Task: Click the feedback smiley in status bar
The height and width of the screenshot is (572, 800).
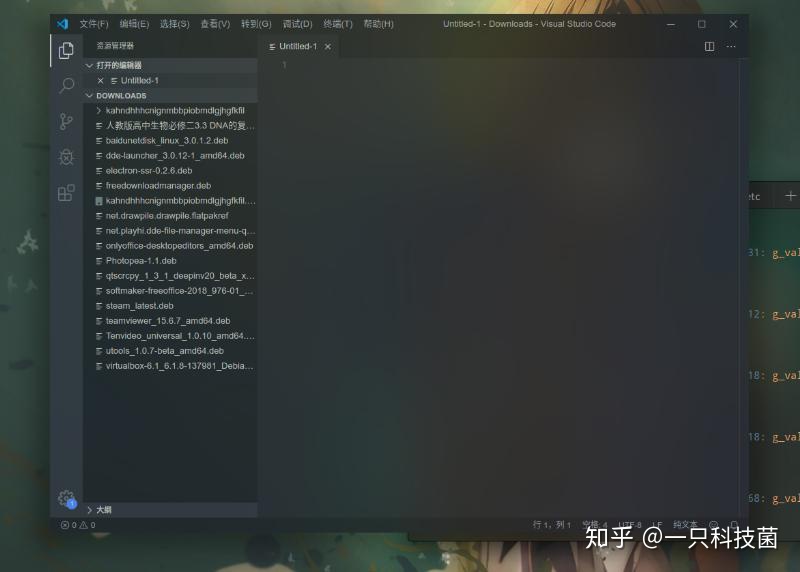Action: tap(714, 525)
